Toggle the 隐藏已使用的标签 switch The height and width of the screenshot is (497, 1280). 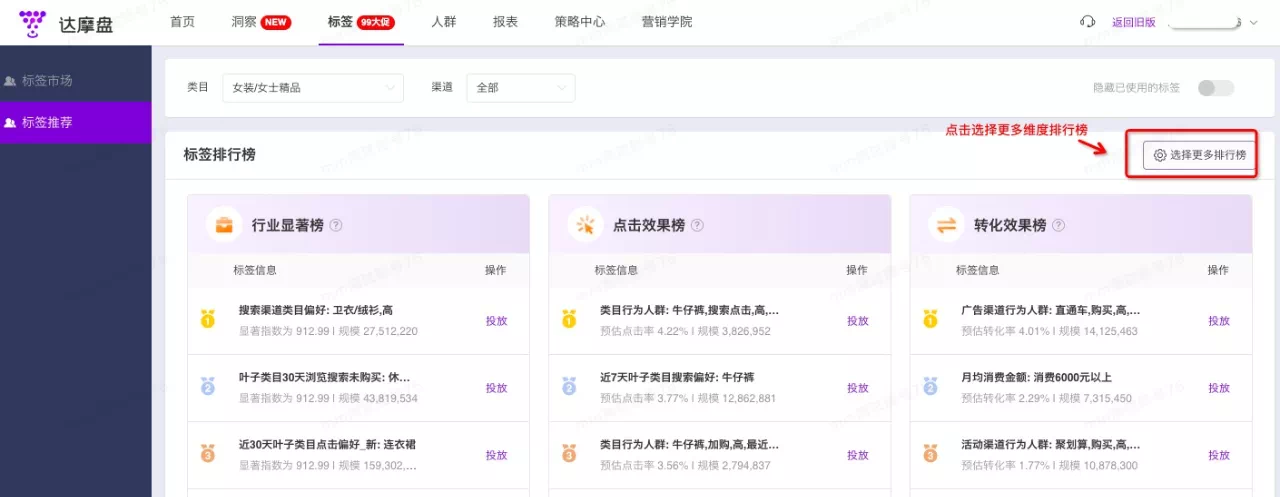tap(1216, 88)
